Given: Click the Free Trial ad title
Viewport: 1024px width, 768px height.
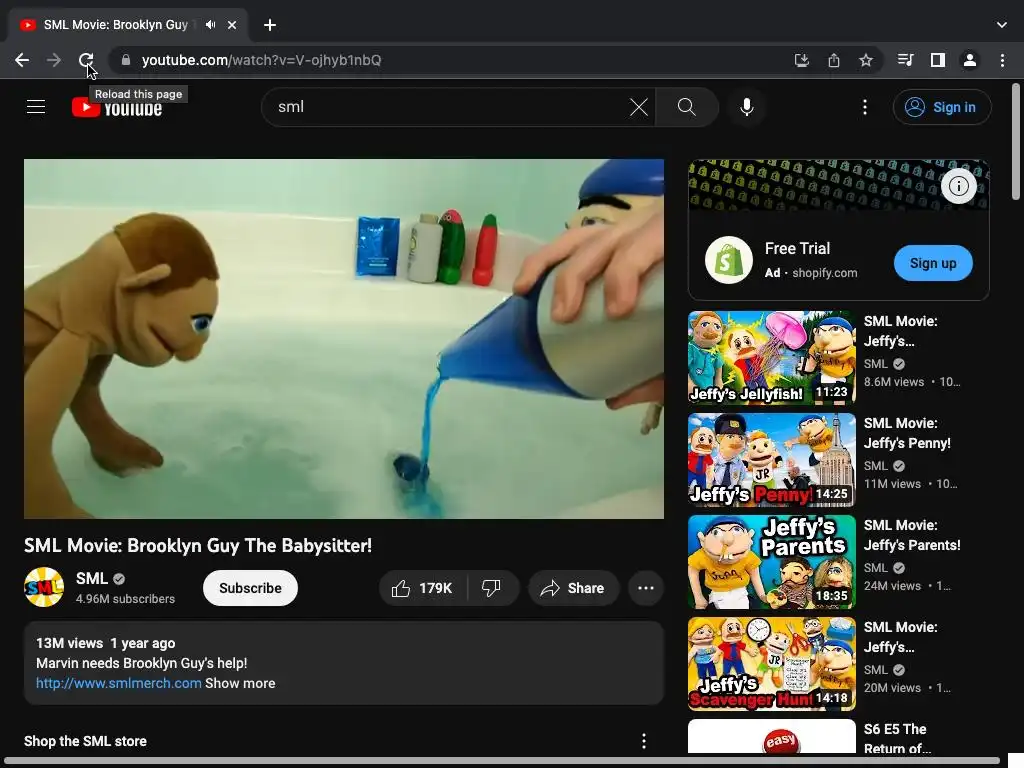Looking at the screenshot, I should tap(797, 248).
